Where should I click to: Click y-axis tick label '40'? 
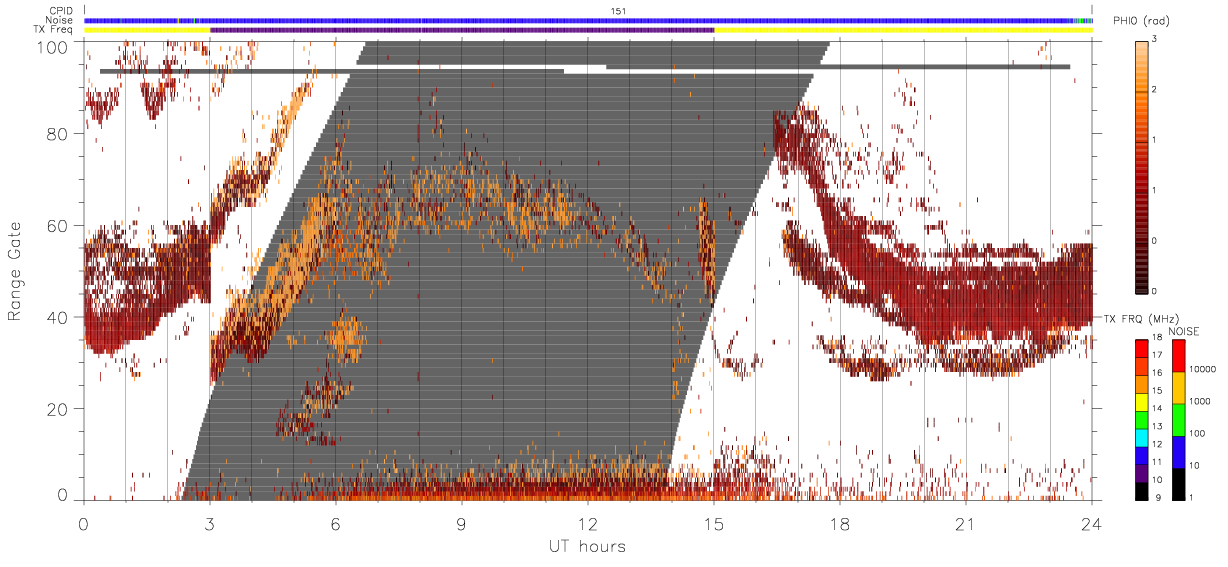tap(60, 317)
